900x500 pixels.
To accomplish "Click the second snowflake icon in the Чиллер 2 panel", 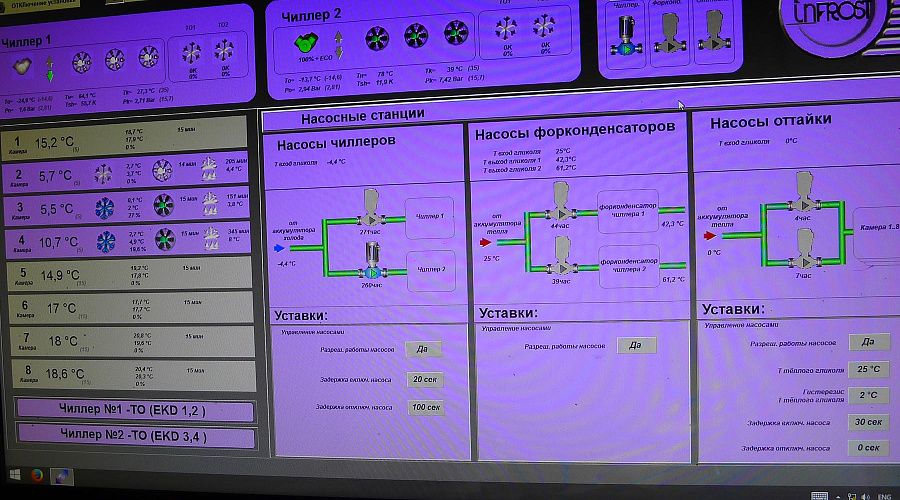I will tap(543, 25).
